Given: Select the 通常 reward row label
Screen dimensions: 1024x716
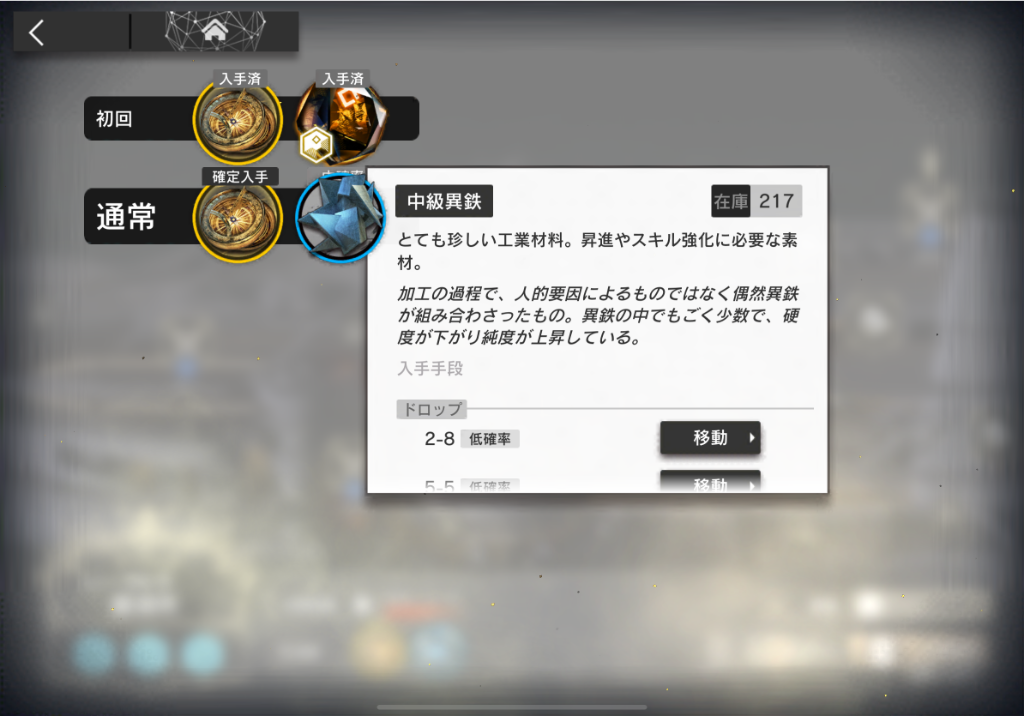Looking at the screenshot, I should 126,216.
